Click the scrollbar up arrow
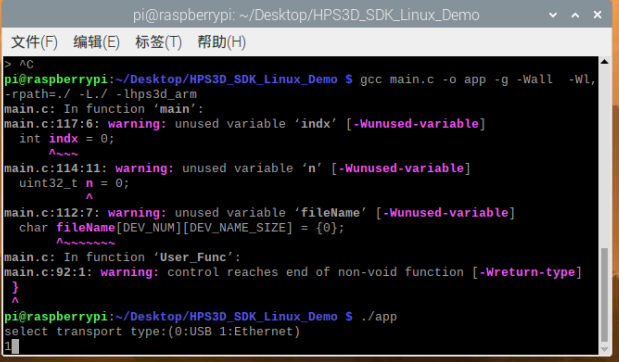The height and width of the screenshot is (362, 619). click(604, 62)
